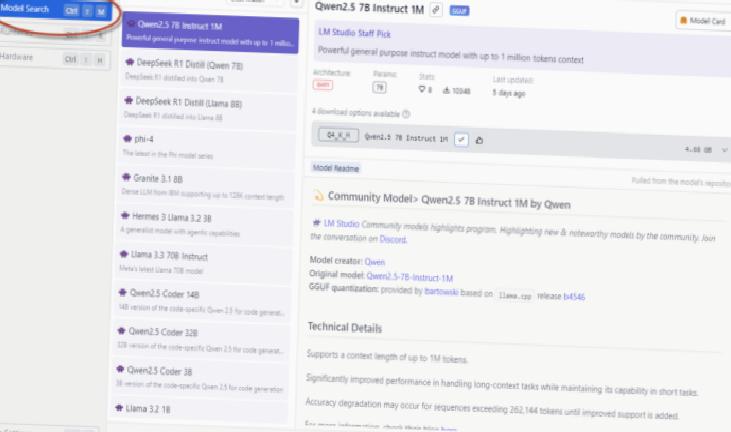Select Qwen2.5 Coder 3B model

coord(200,378)
